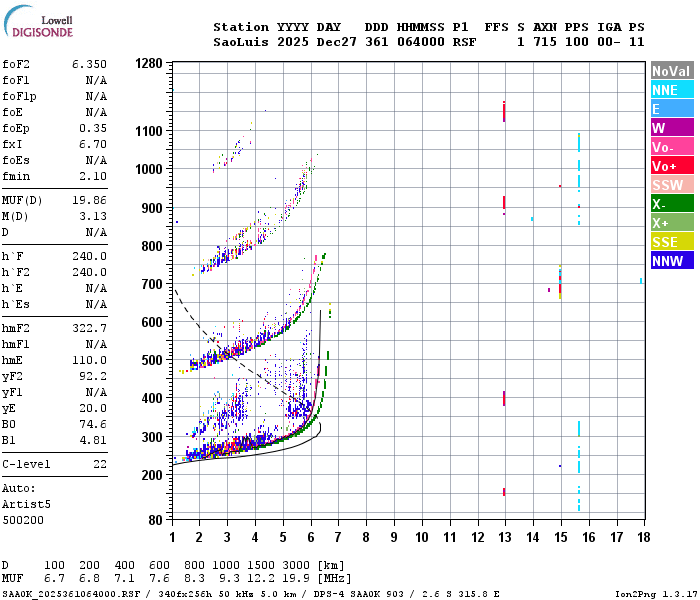This screenshot has width=700, height=600.
Task: Click the X+ light green legend swatch
Action: coord(672,222)
